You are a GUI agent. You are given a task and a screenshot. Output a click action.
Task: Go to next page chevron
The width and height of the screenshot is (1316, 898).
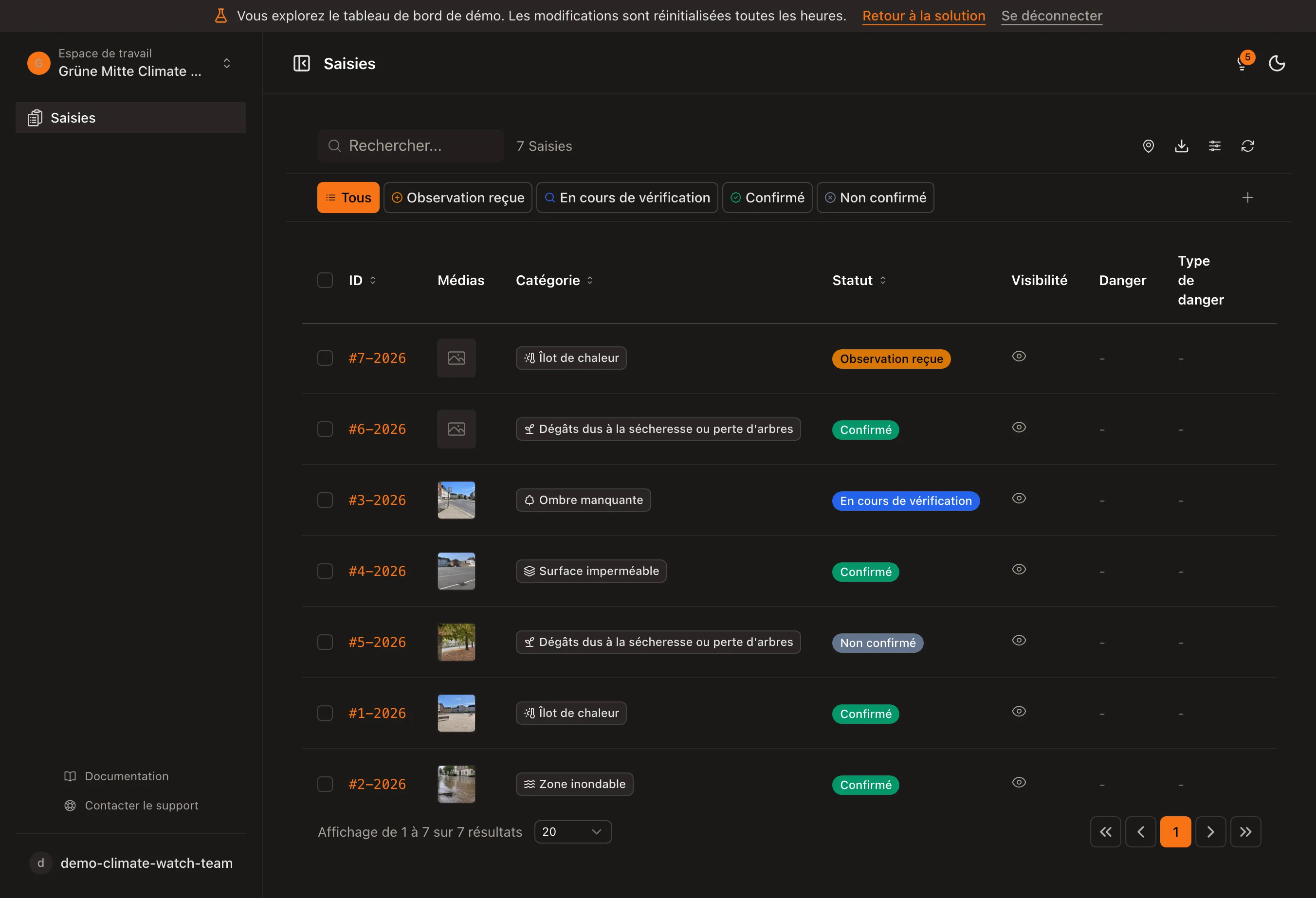pos(1211,832)
